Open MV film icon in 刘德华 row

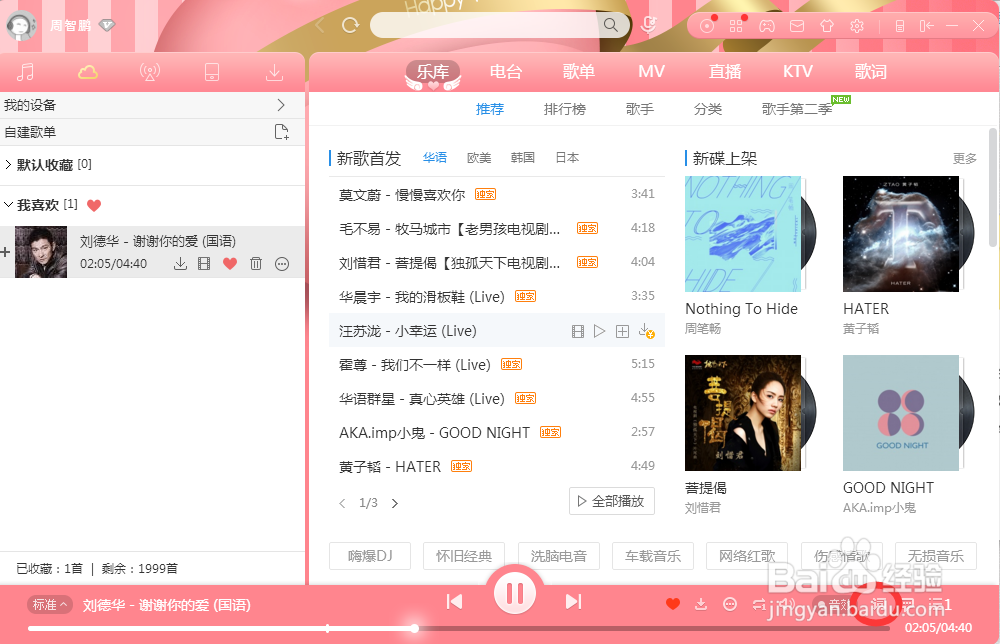(204, 263)
